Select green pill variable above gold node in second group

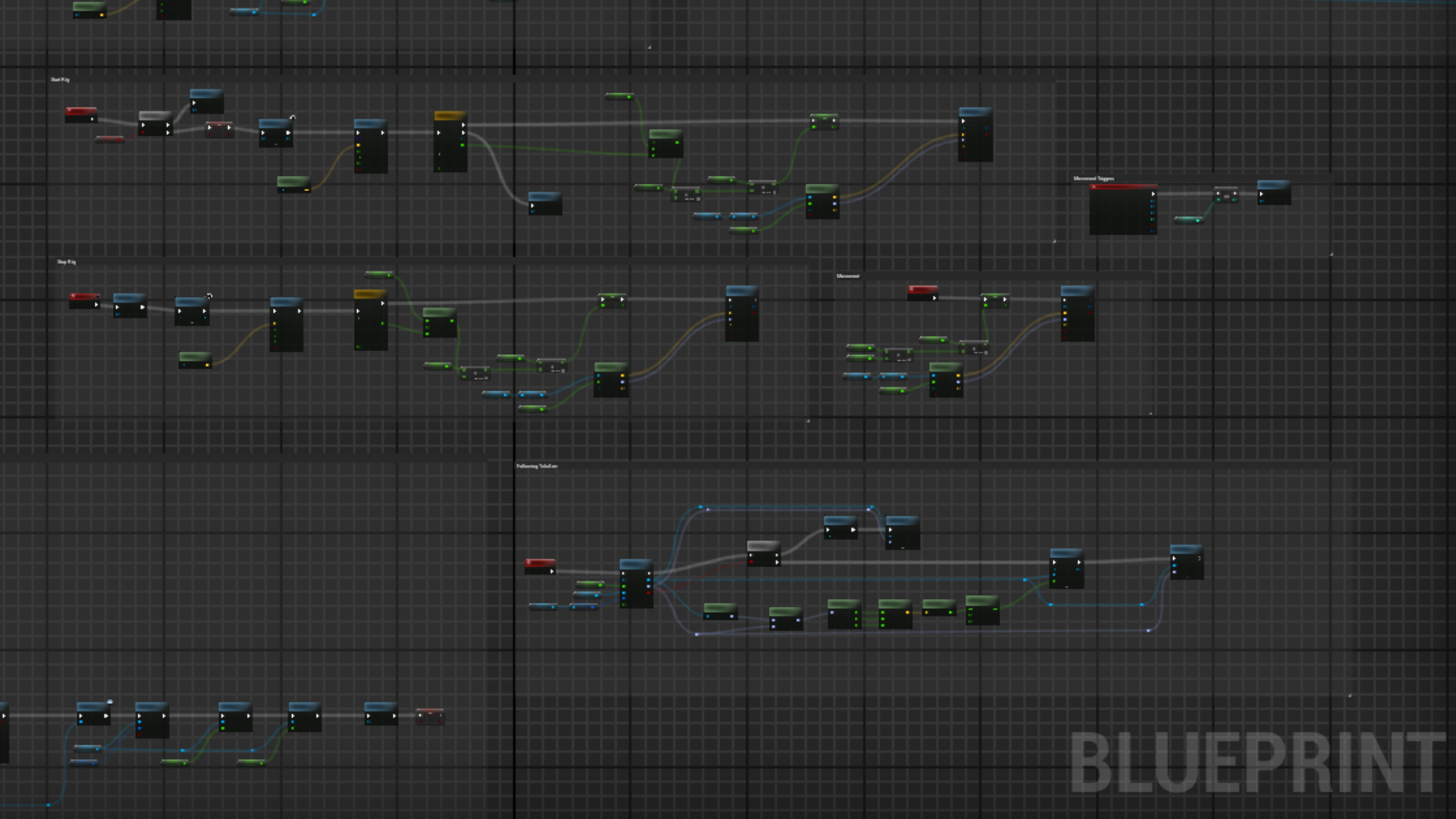click(x=379, y=275)
